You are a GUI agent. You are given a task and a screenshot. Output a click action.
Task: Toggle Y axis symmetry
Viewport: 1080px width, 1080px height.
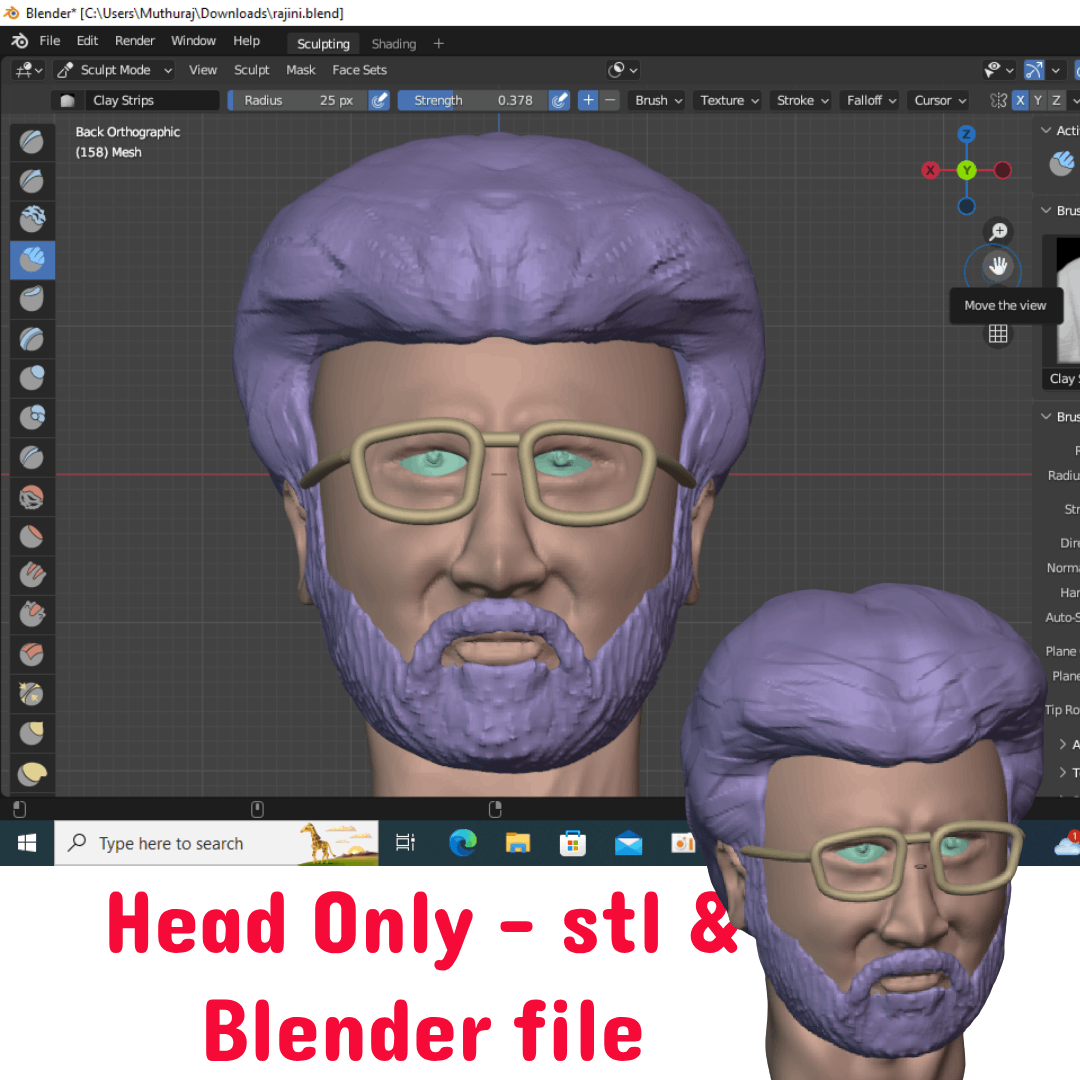pos(1038,101)
